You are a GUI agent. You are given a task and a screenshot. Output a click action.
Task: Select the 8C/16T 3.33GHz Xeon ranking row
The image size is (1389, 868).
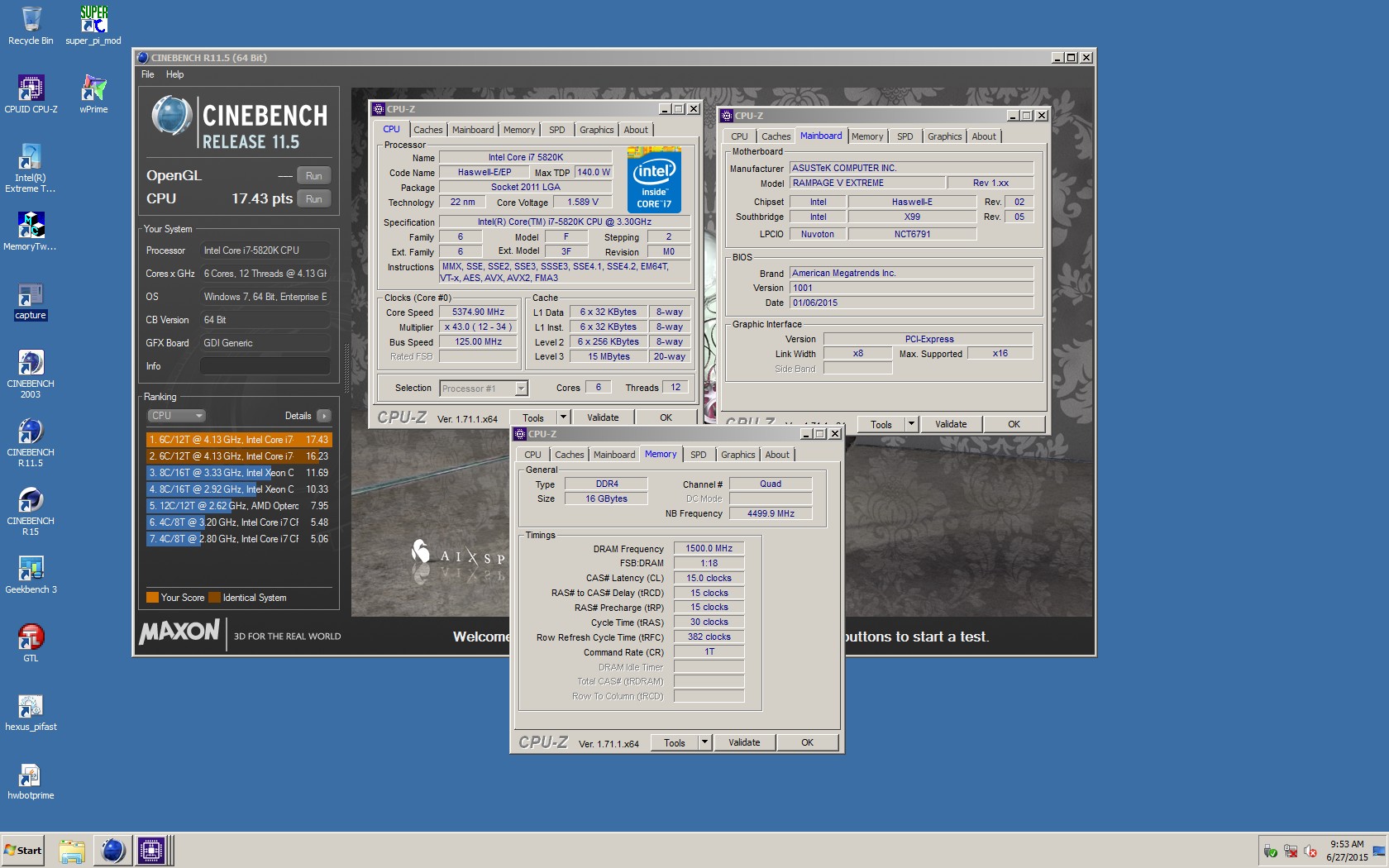[x=239, y=473]
